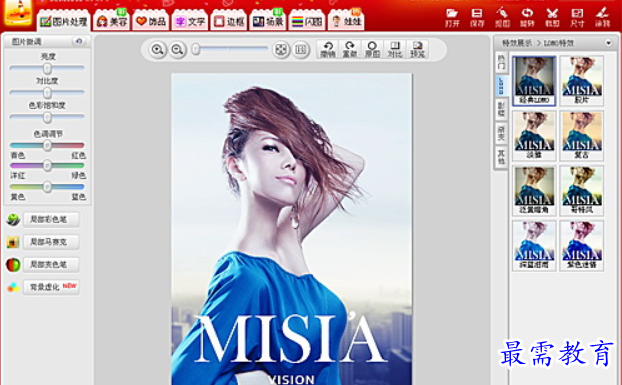Click the MISIA poster on the canvas
This screenshot has width=622, height=385.
click(x=292, y=229)
